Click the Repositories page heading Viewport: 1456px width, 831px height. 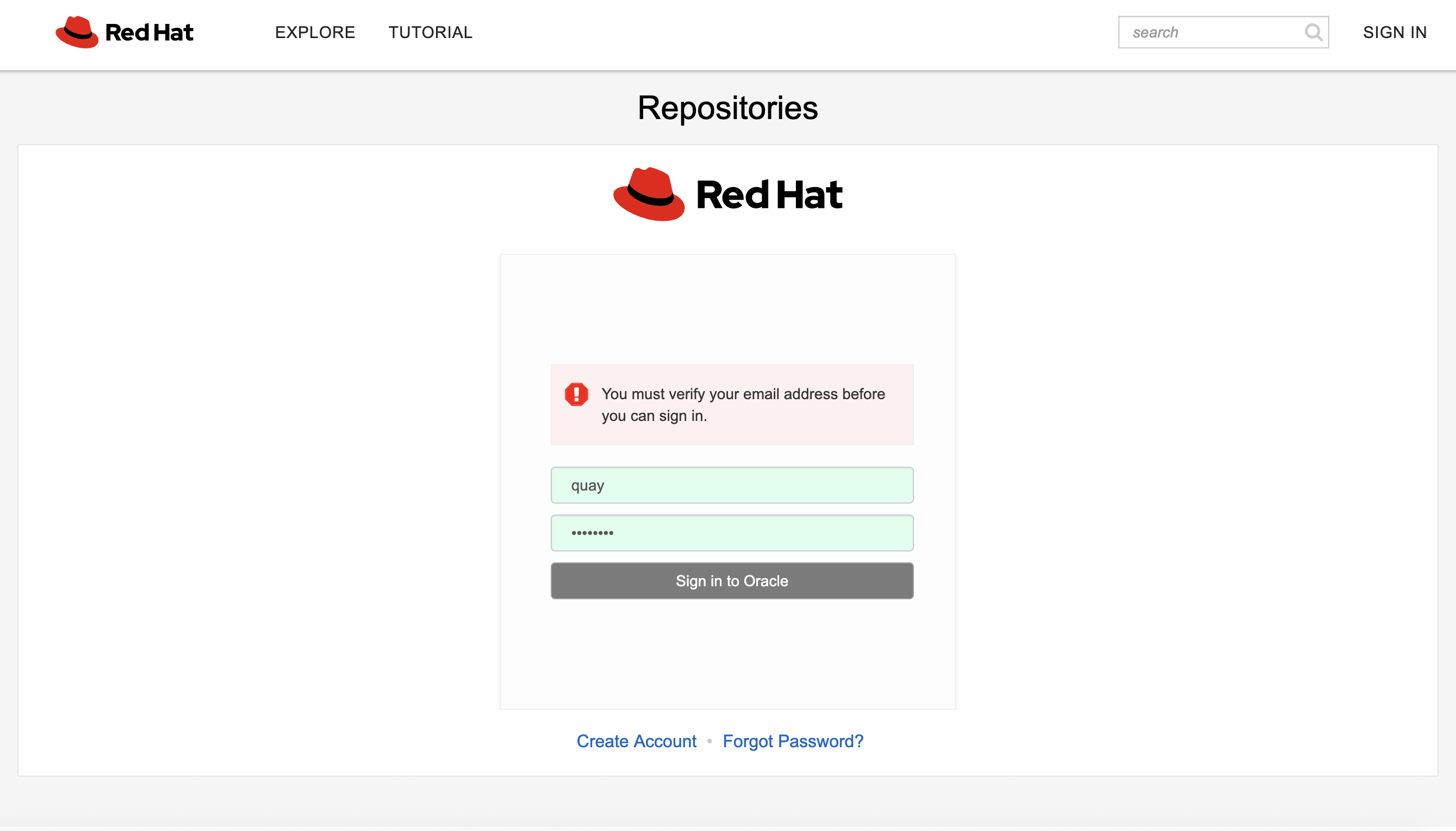click(x=727, y=108)
